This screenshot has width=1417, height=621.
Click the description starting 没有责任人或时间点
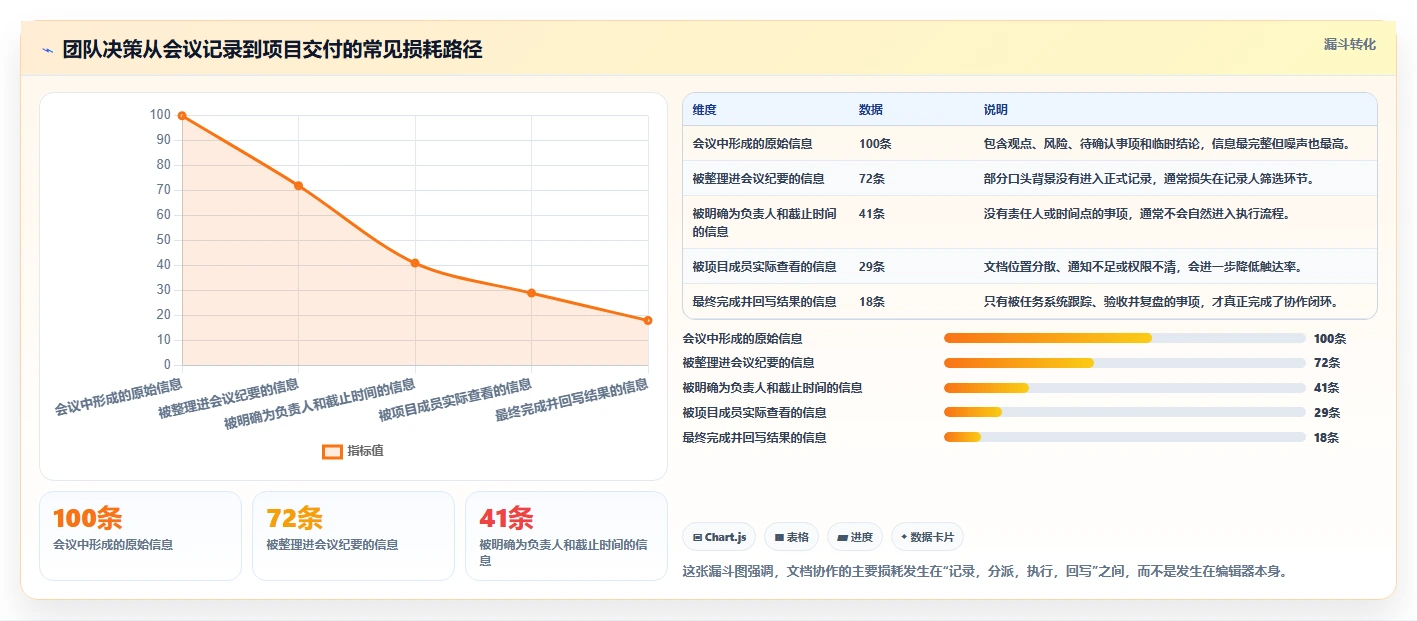[x=1137, y=214]
